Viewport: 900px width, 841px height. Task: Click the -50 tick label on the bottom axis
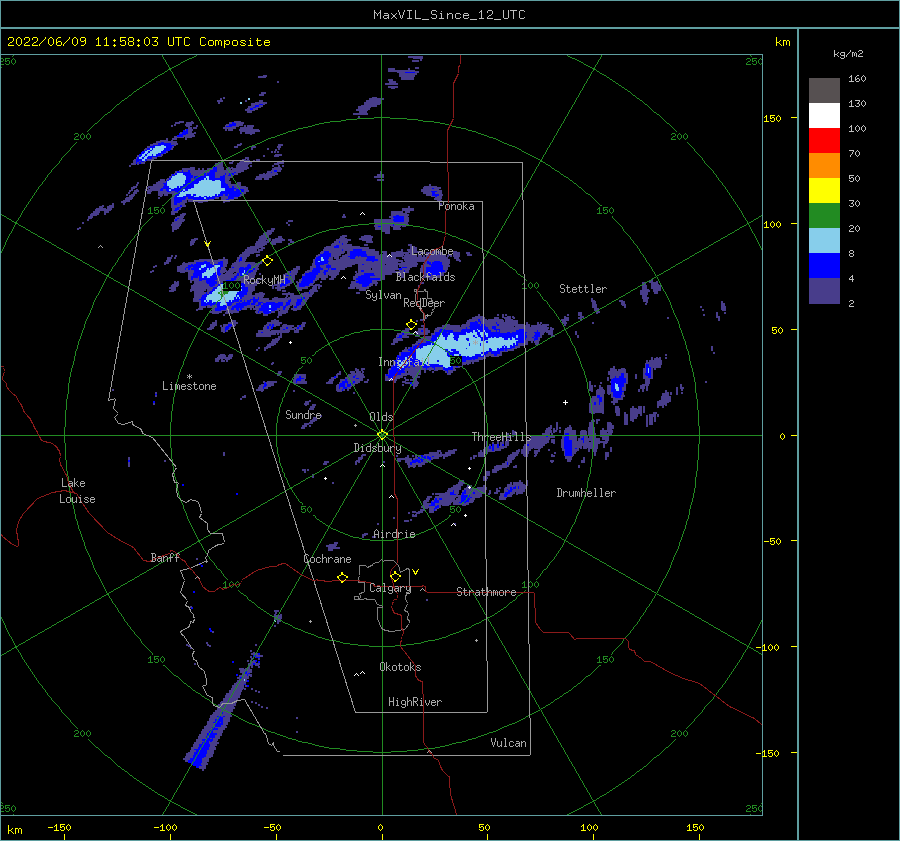tap(272, 827)
